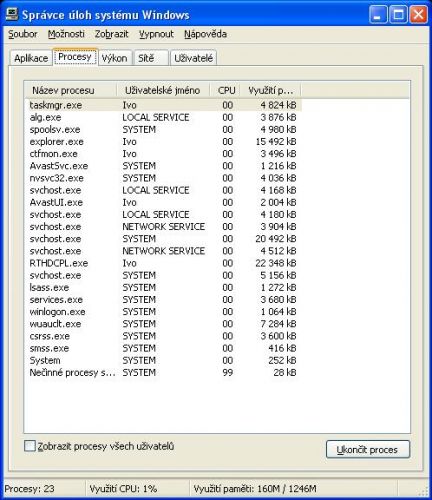
Task: Switch to the Aplikace tab
Action: coord(31,58)
